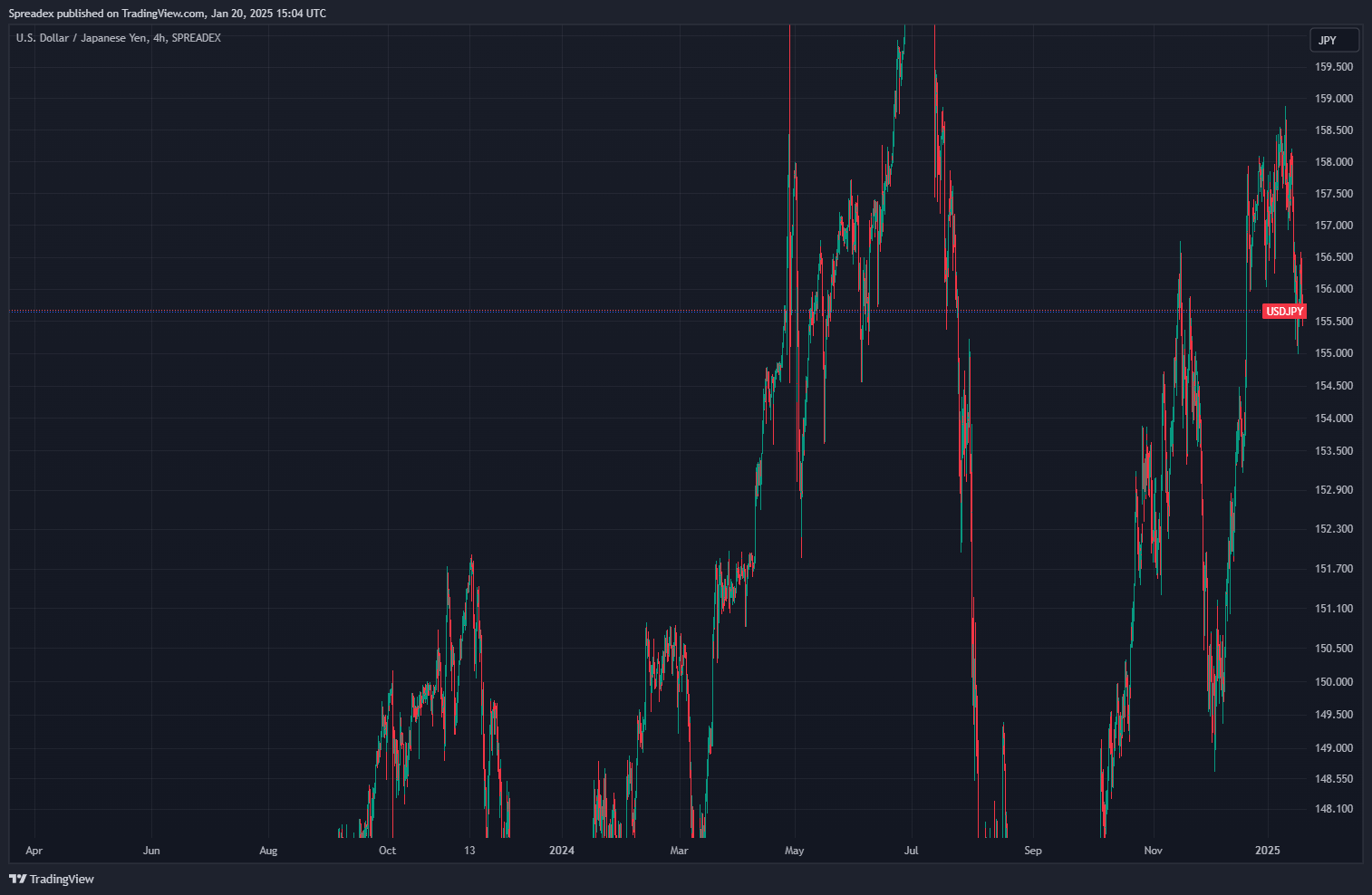Click the 154.000 price axis label
The height and width of the screenshot is (895, 1372).
click(1334, 419)
